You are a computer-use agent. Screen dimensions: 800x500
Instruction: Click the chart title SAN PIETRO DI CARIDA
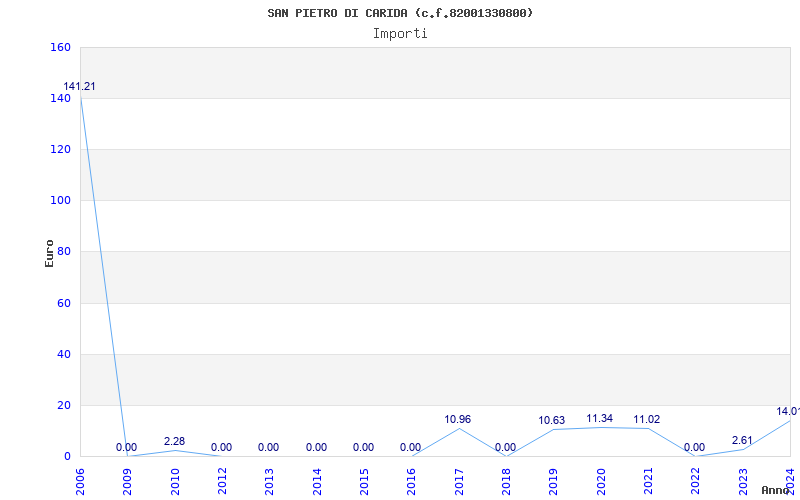tap(400, 13)
